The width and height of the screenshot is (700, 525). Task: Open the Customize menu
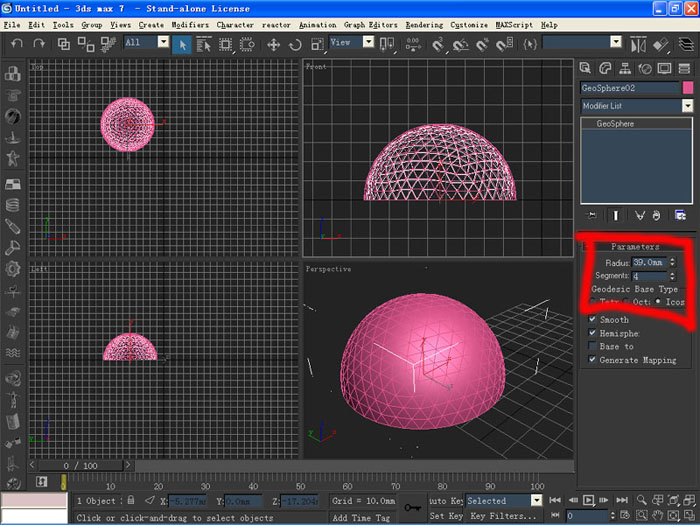469,25
